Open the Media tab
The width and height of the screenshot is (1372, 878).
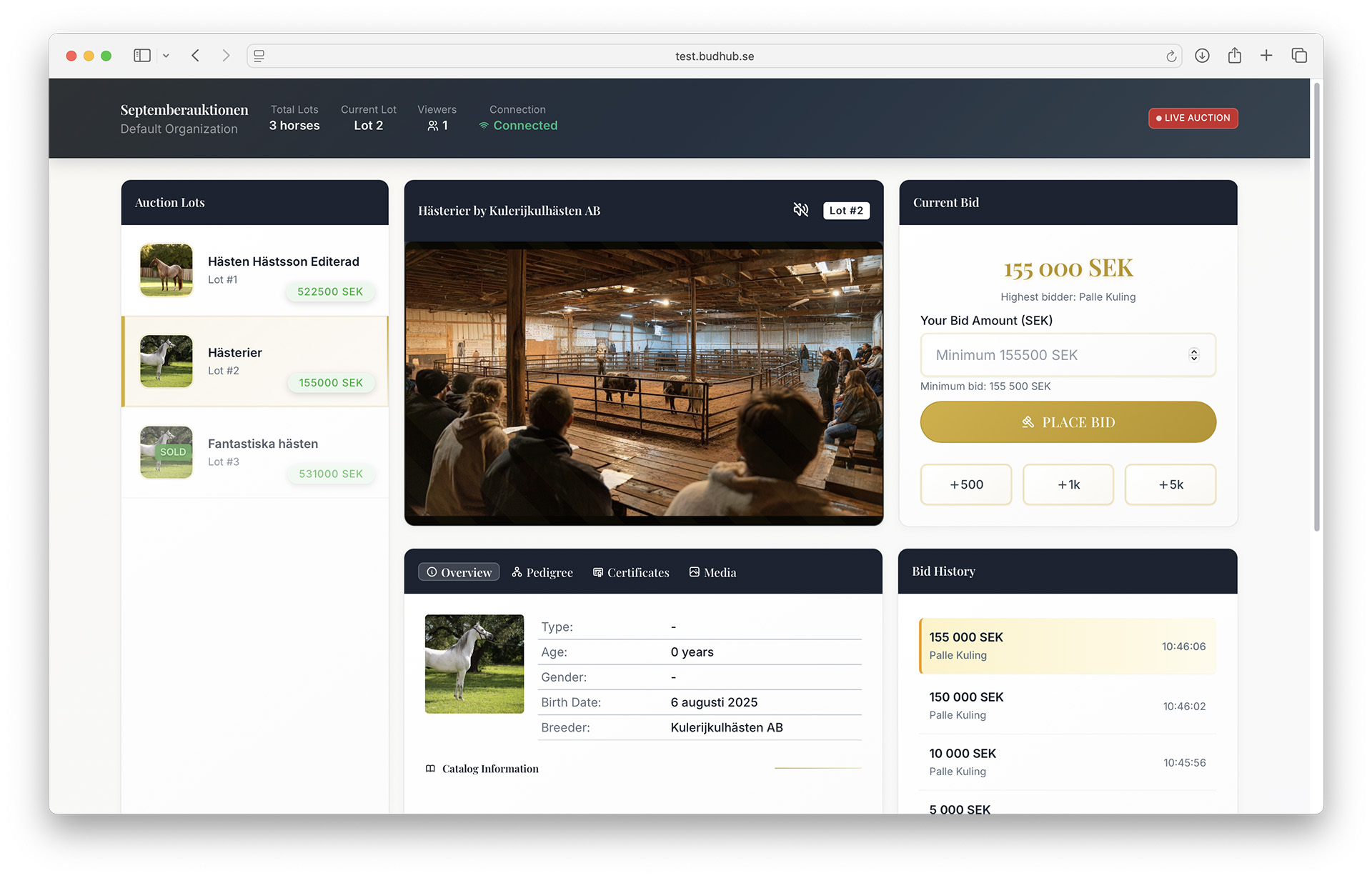[712, 572]
